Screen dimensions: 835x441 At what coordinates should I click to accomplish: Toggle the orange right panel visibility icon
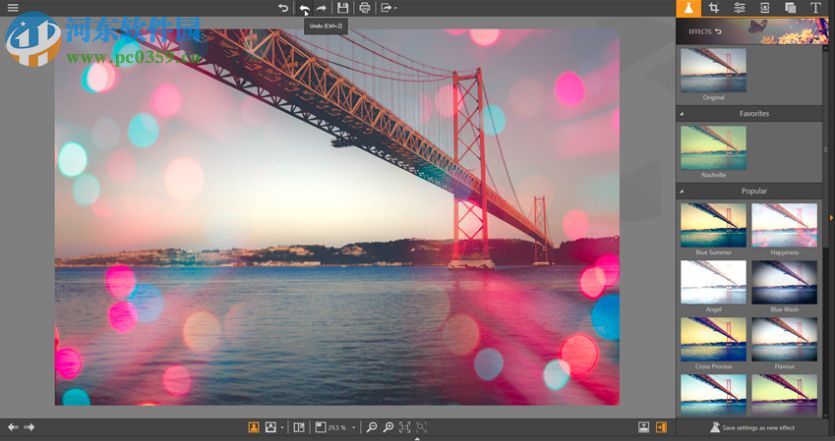point(661,427)
